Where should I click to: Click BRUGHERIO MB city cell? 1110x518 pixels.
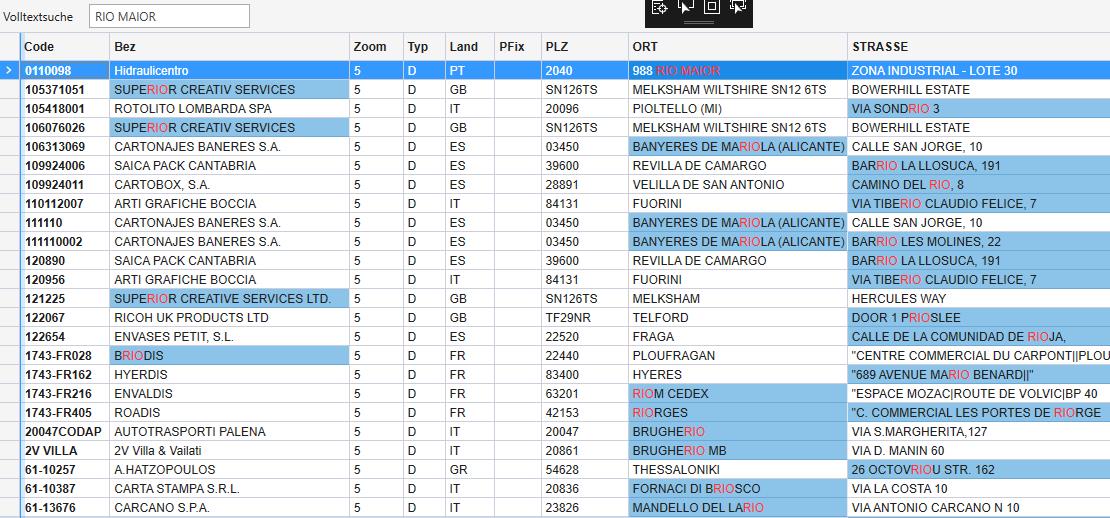[x=738, y=451]
